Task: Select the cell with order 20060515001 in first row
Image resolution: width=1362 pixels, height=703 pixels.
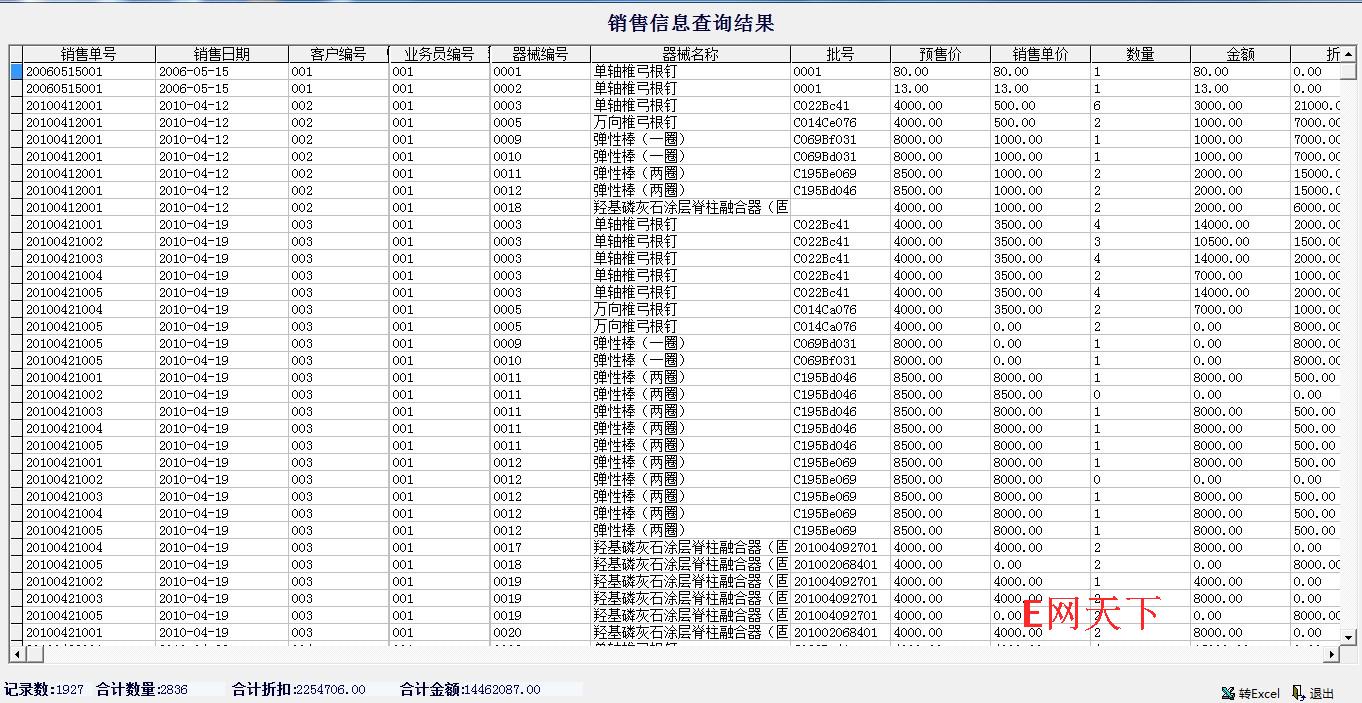Action: coord(88,72)
